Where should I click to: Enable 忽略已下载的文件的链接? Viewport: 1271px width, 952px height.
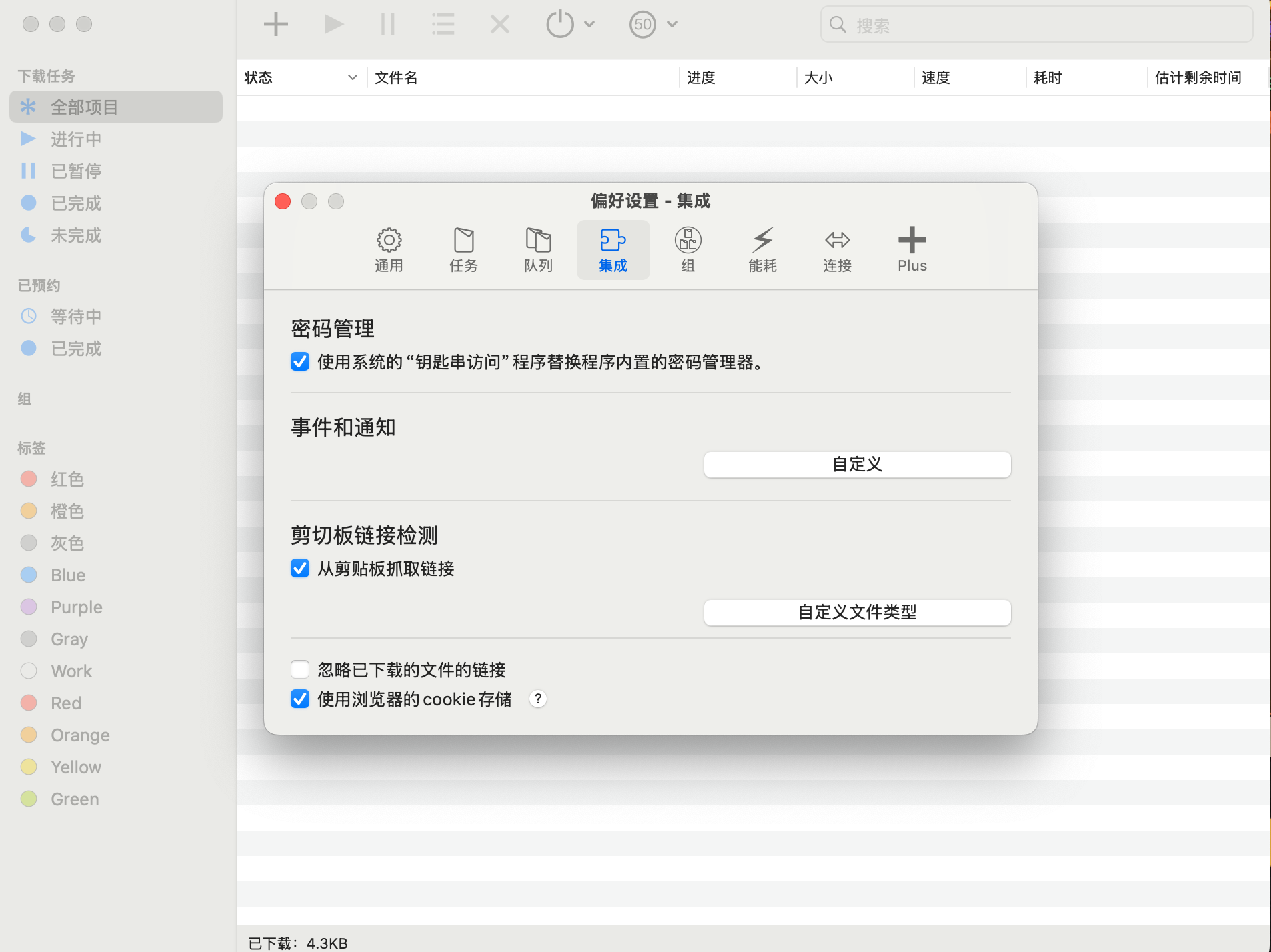tap(300, 669)
